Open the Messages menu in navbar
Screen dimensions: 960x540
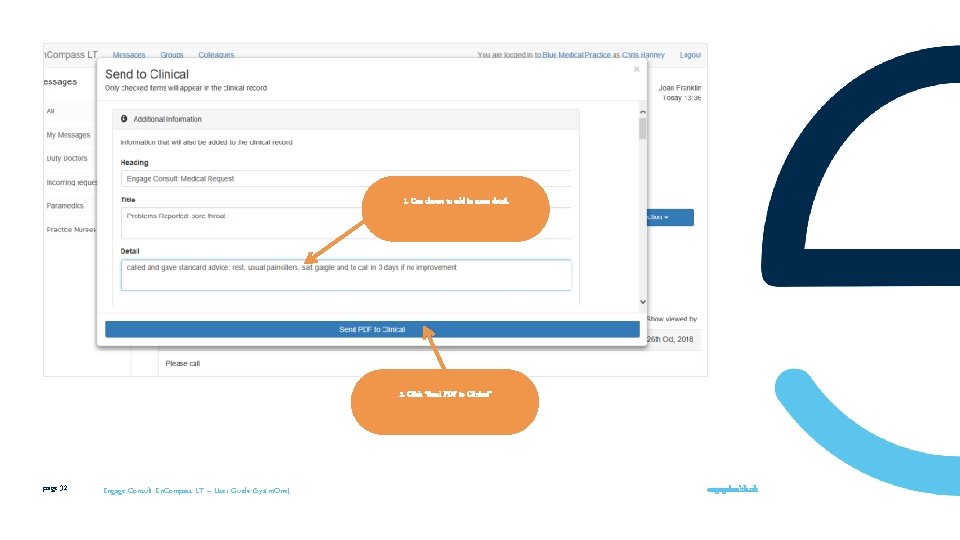click(x=129, y=54)
